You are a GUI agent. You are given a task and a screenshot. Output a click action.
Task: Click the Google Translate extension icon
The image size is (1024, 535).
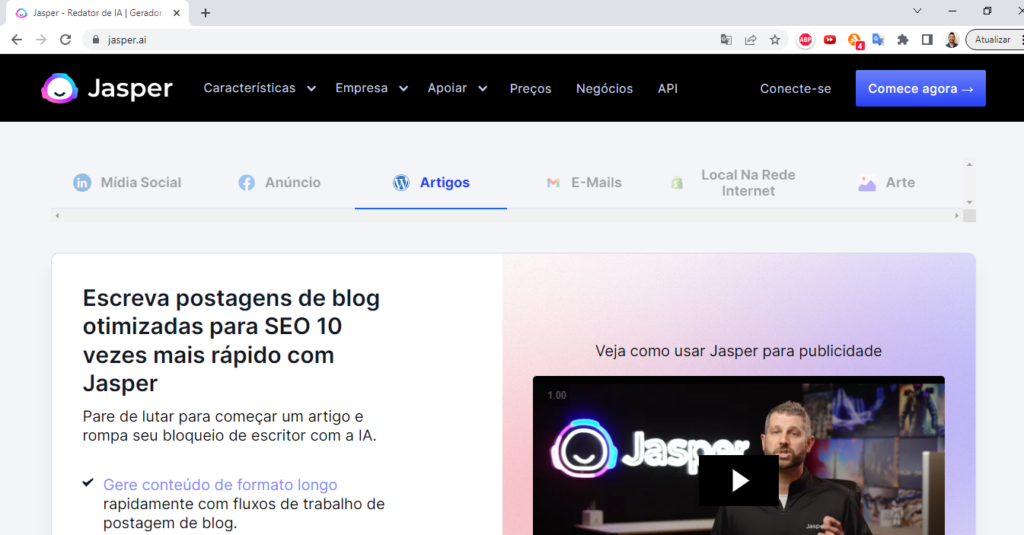878,40
